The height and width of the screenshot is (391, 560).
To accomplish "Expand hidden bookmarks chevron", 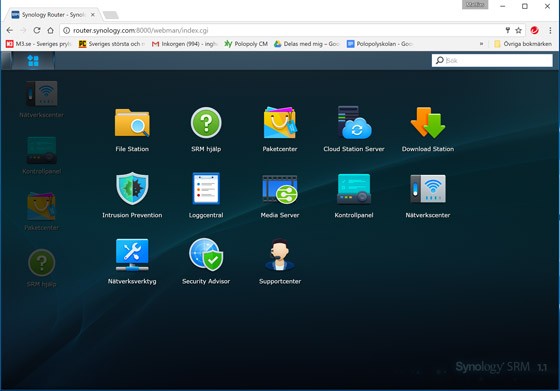I will pyautogui.click(x=481, y=44).
